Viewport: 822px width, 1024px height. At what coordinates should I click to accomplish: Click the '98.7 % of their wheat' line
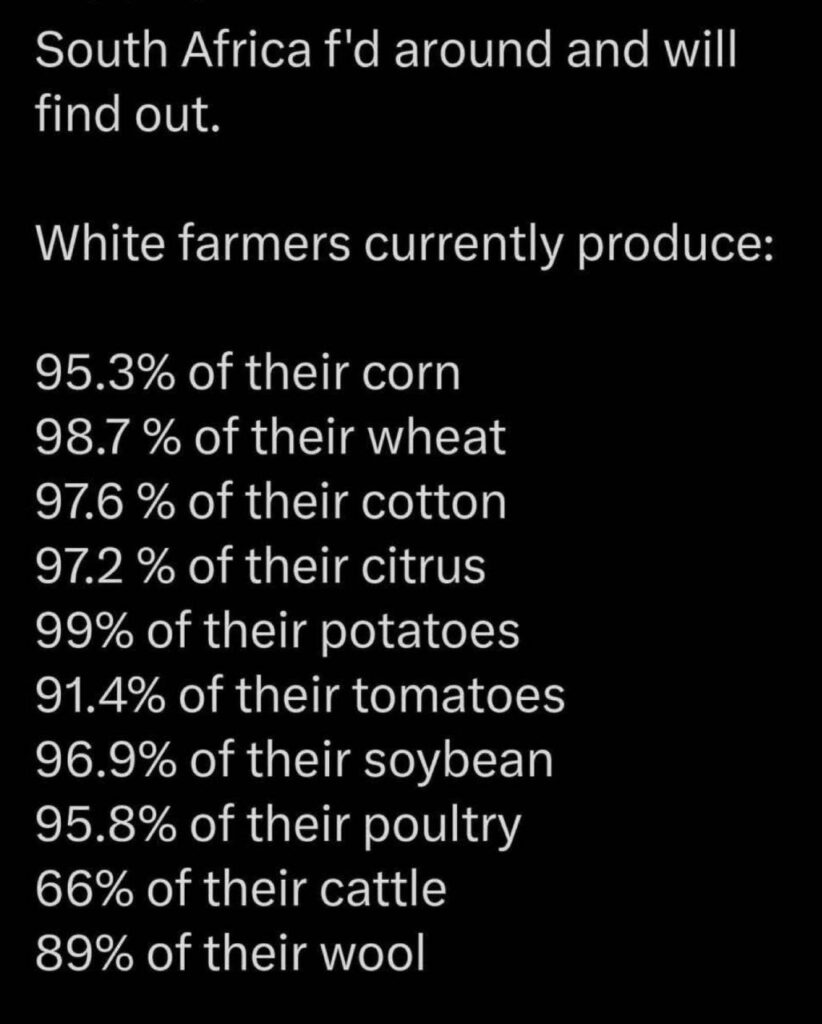(x=271, y=438)
